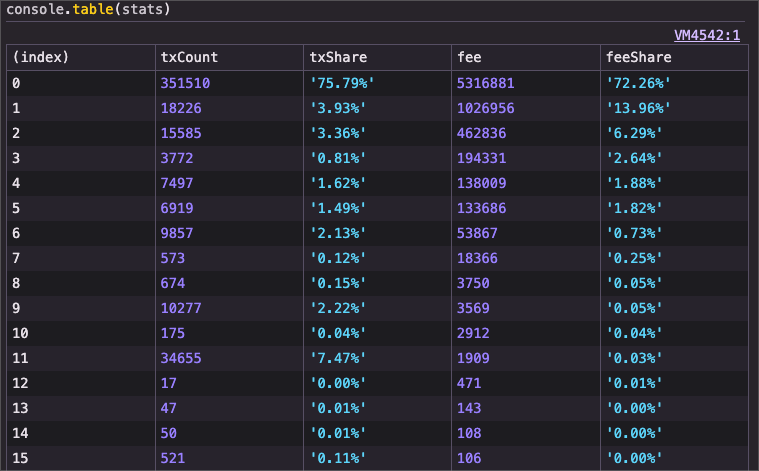This screenshot has height=471, width=759.
Task: Click fee value 143
Action: coord(469,408)
